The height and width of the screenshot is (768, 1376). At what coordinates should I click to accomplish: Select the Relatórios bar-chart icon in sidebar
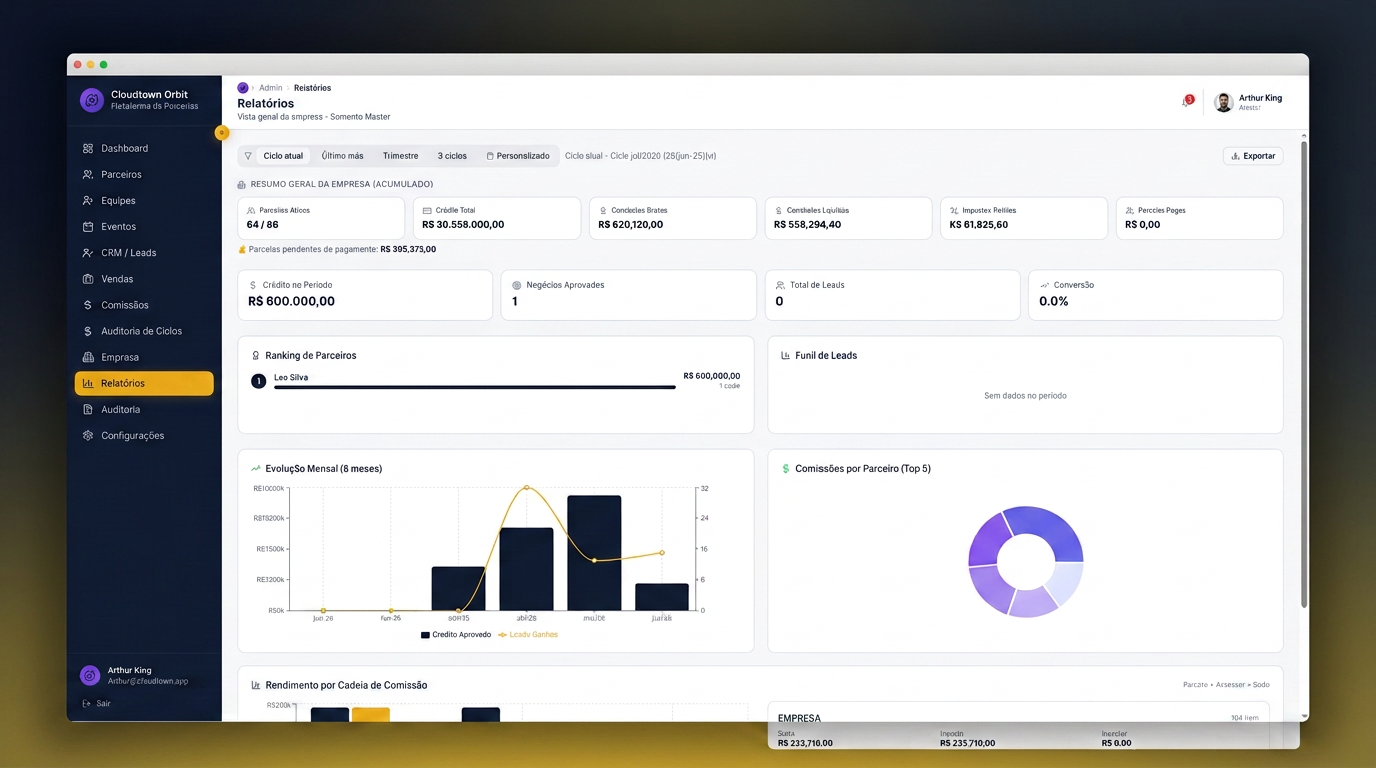[x=88, y=383]
